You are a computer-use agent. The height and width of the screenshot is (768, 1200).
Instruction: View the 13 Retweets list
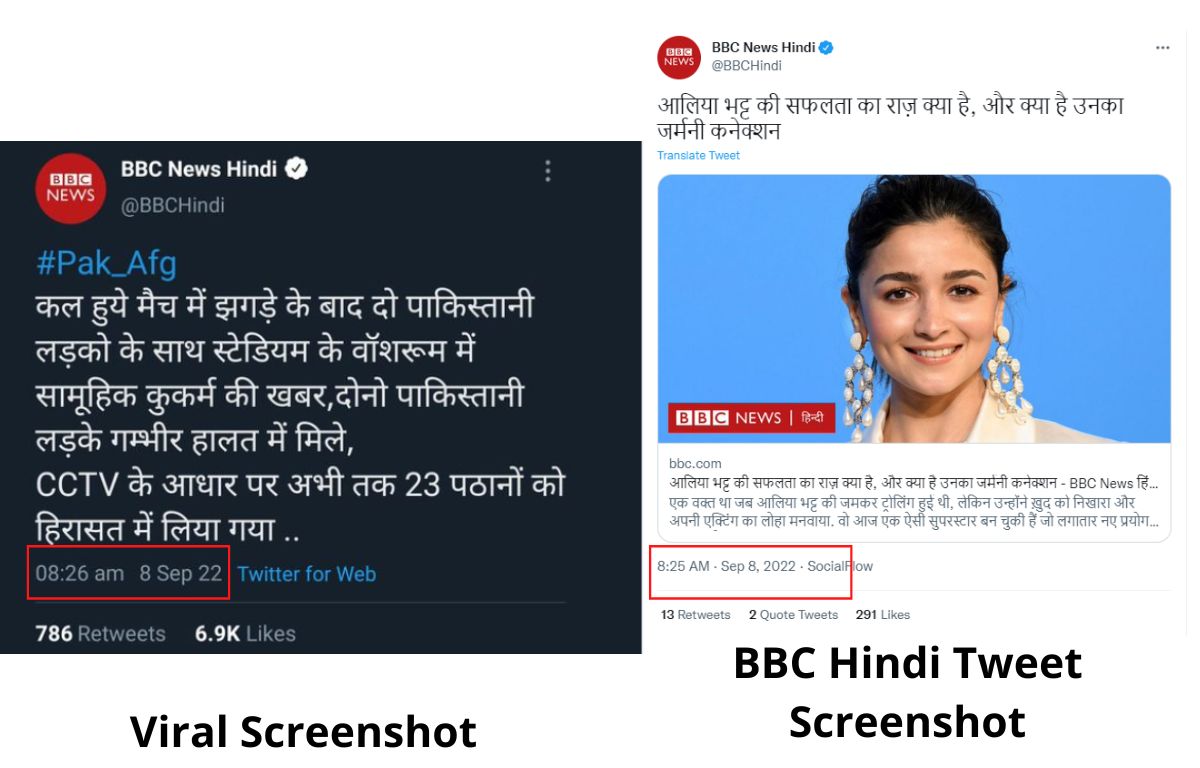(695, 615)
